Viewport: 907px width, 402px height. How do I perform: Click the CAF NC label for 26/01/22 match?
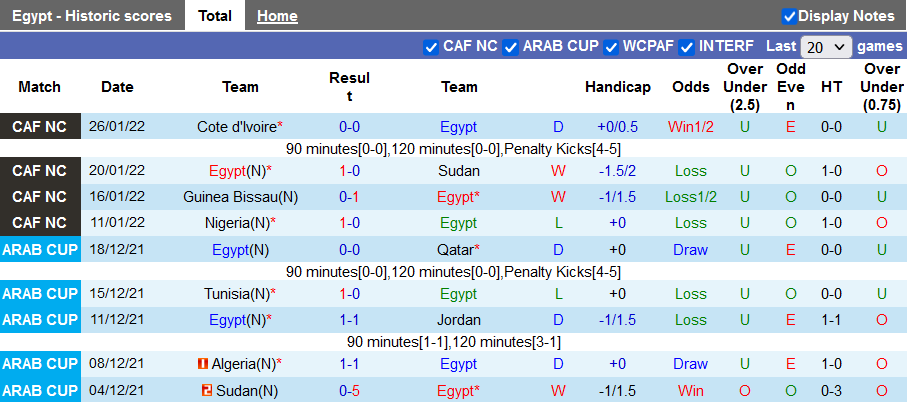[x=40, y=127]
